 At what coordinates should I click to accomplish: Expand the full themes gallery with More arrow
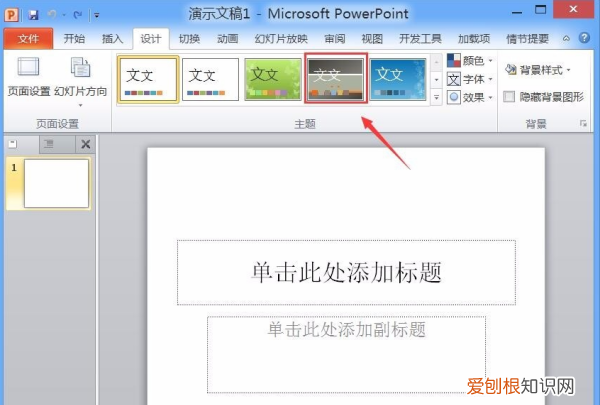436,98
